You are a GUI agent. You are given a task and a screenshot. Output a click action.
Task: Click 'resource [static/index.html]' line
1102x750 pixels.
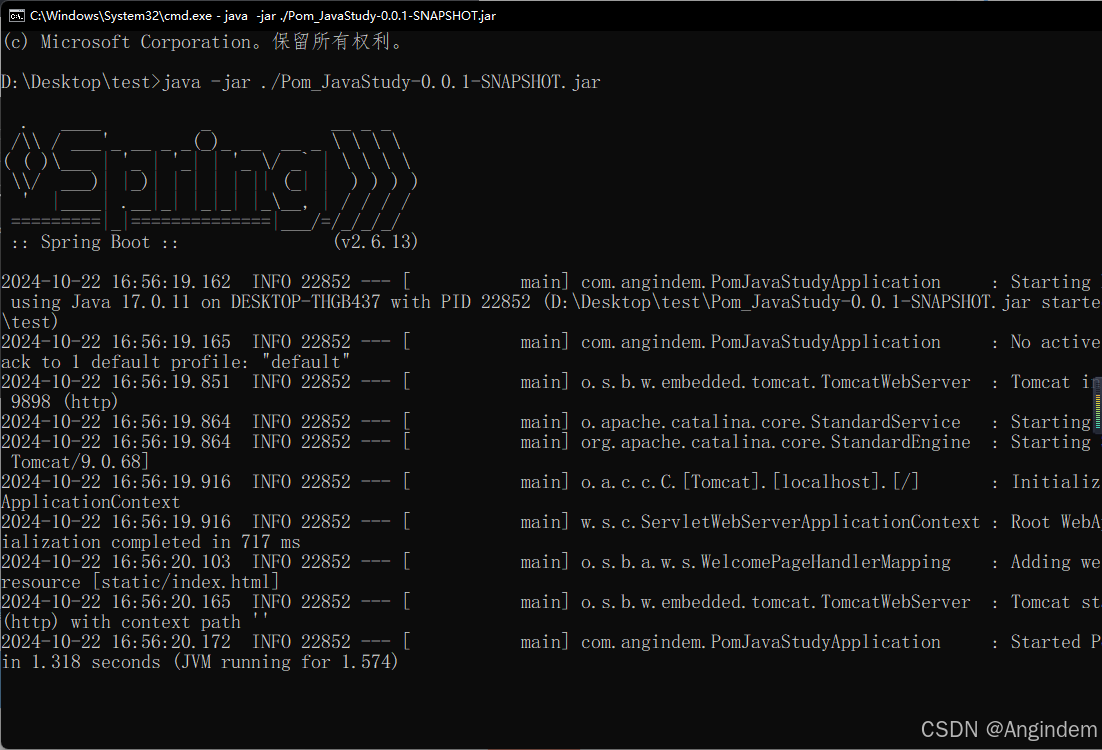(x=141, y=583)
